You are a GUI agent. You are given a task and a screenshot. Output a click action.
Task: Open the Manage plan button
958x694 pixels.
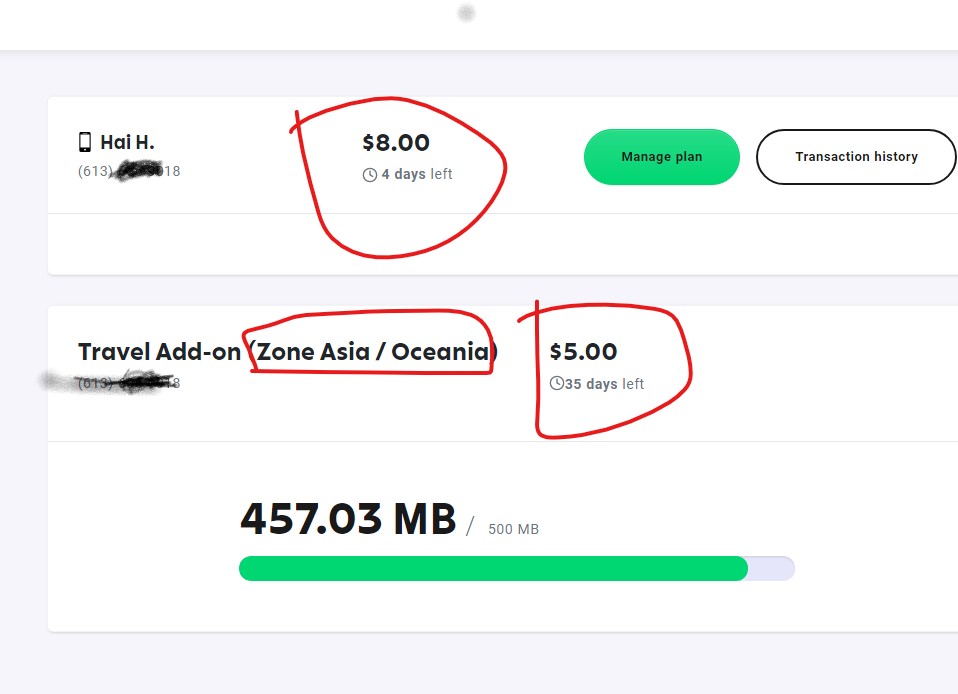[661, 157]
